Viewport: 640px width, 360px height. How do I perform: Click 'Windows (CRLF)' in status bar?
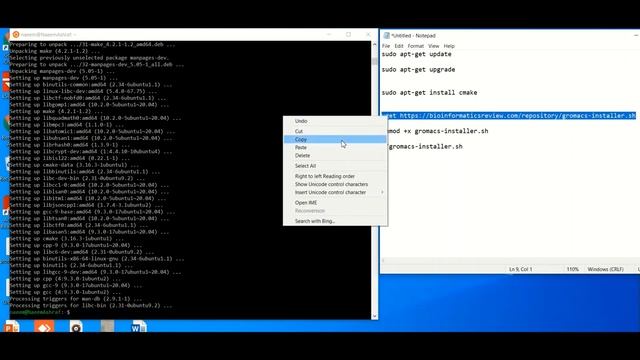[605, 269]
